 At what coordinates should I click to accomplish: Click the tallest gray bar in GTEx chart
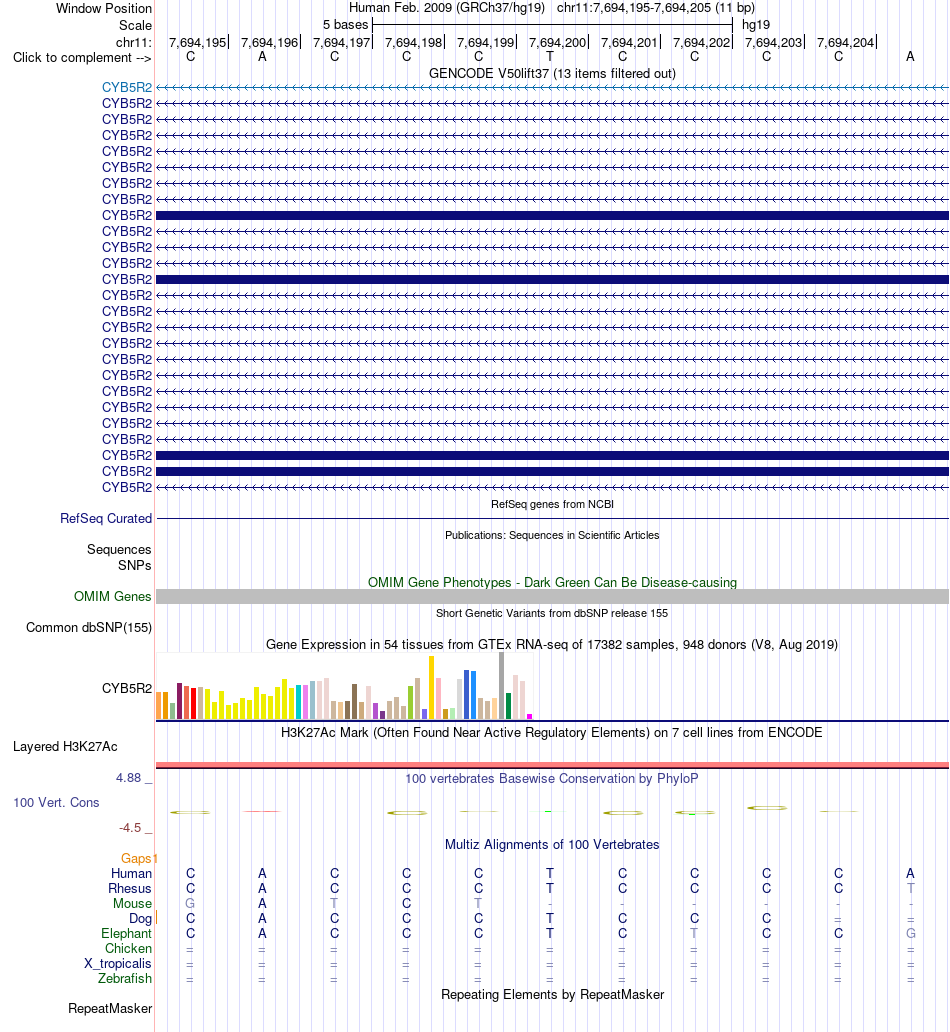click(502, 685)
